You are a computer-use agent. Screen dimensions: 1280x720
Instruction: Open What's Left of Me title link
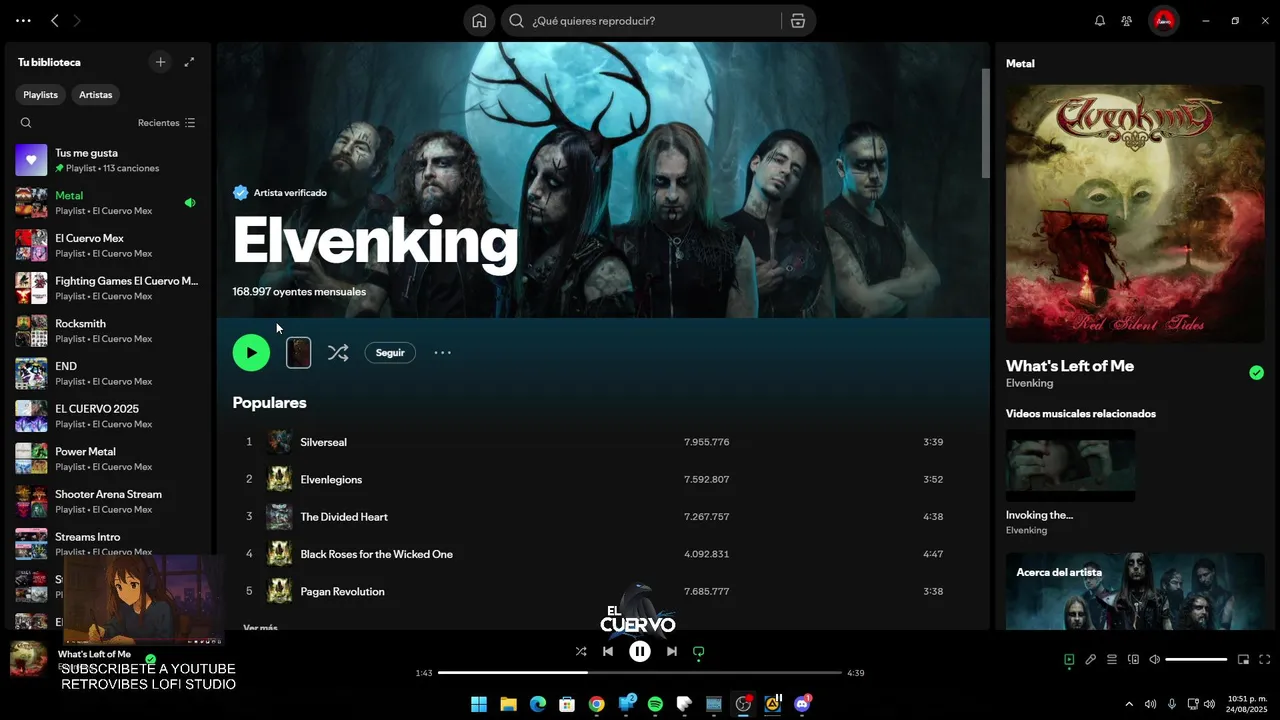tap(1070, 366)
